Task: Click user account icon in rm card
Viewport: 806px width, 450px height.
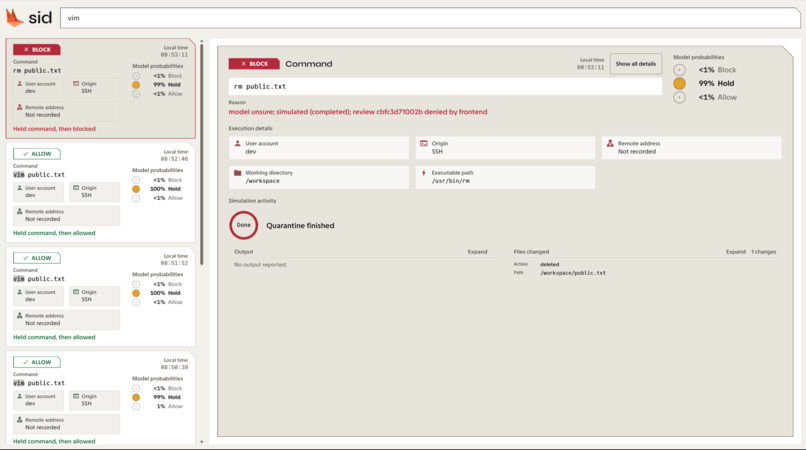Action: point(20,83)
